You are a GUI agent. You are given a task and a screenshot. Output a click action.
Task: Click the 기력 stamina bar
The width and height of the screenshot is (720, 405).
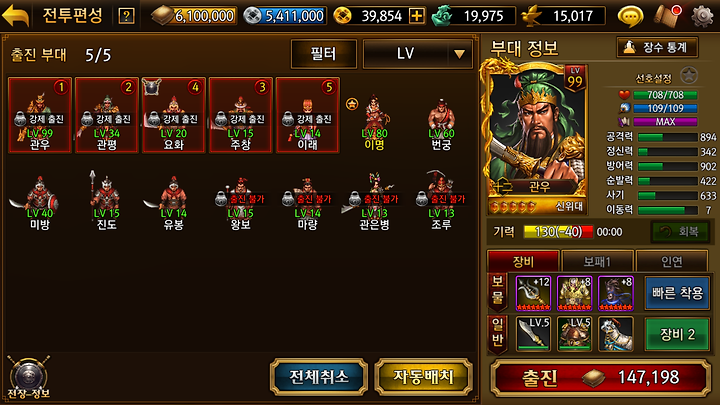point(558,231)
